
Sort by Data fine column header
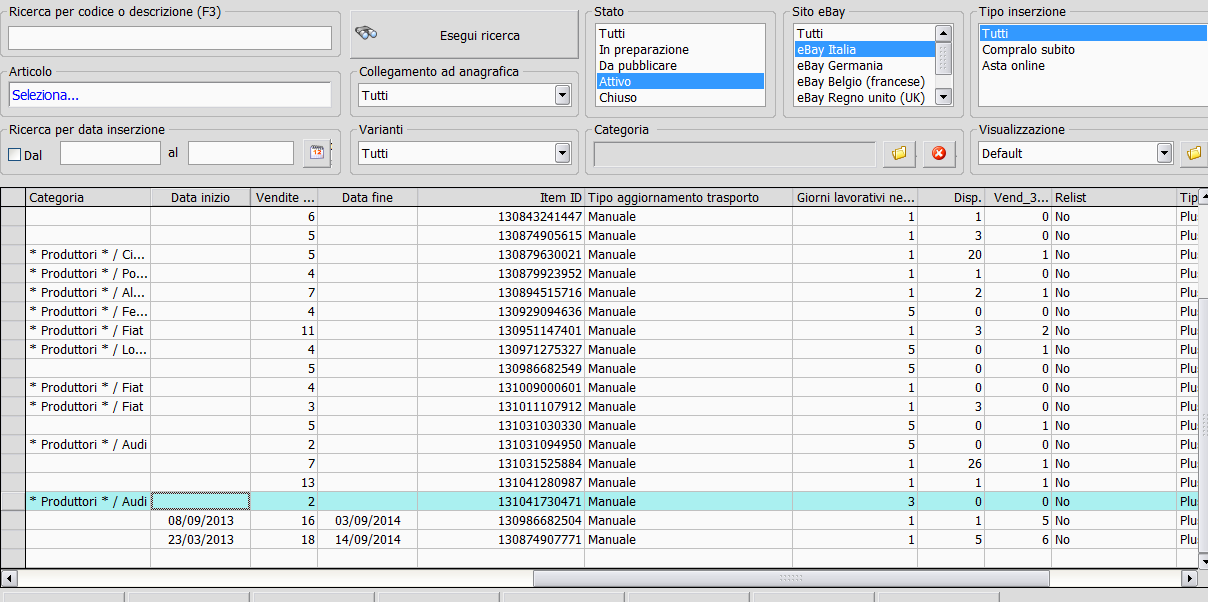(x=367, y=198)
